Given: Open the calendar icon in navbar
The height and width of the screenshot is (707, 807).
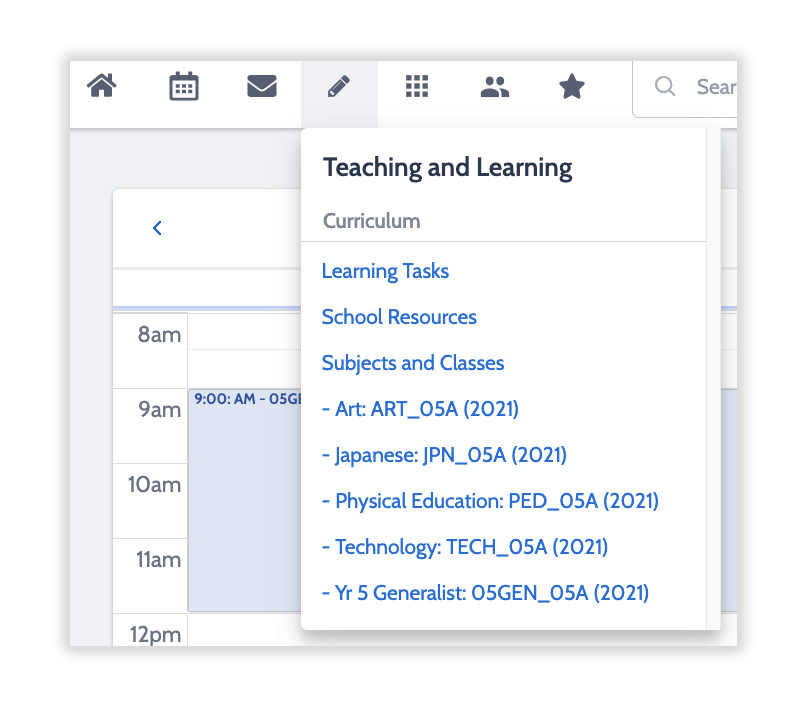Looking at the screenshot, I should coord(184,86).
